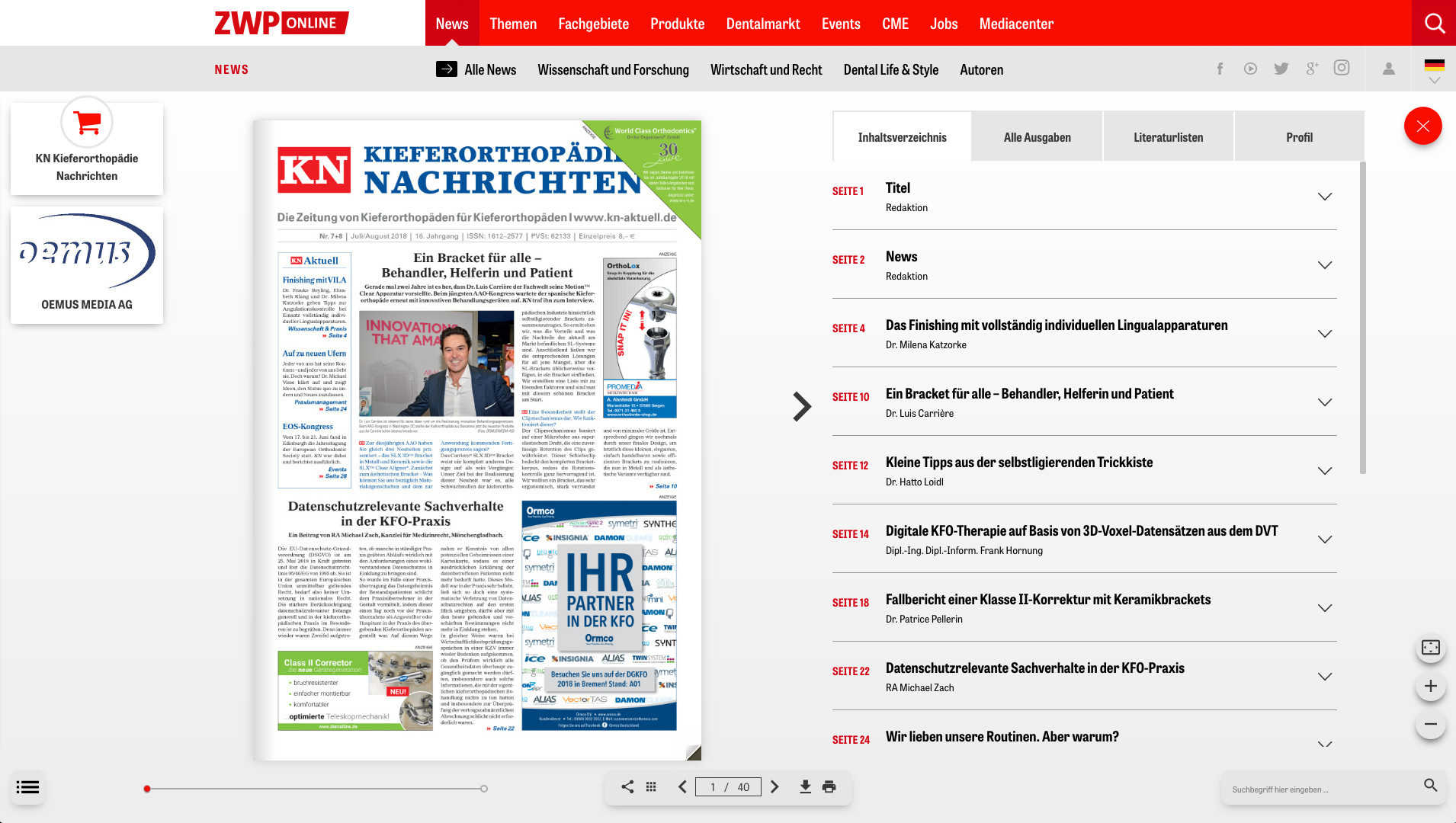Open the search magnifier in the red header

tap(1434, 23)
